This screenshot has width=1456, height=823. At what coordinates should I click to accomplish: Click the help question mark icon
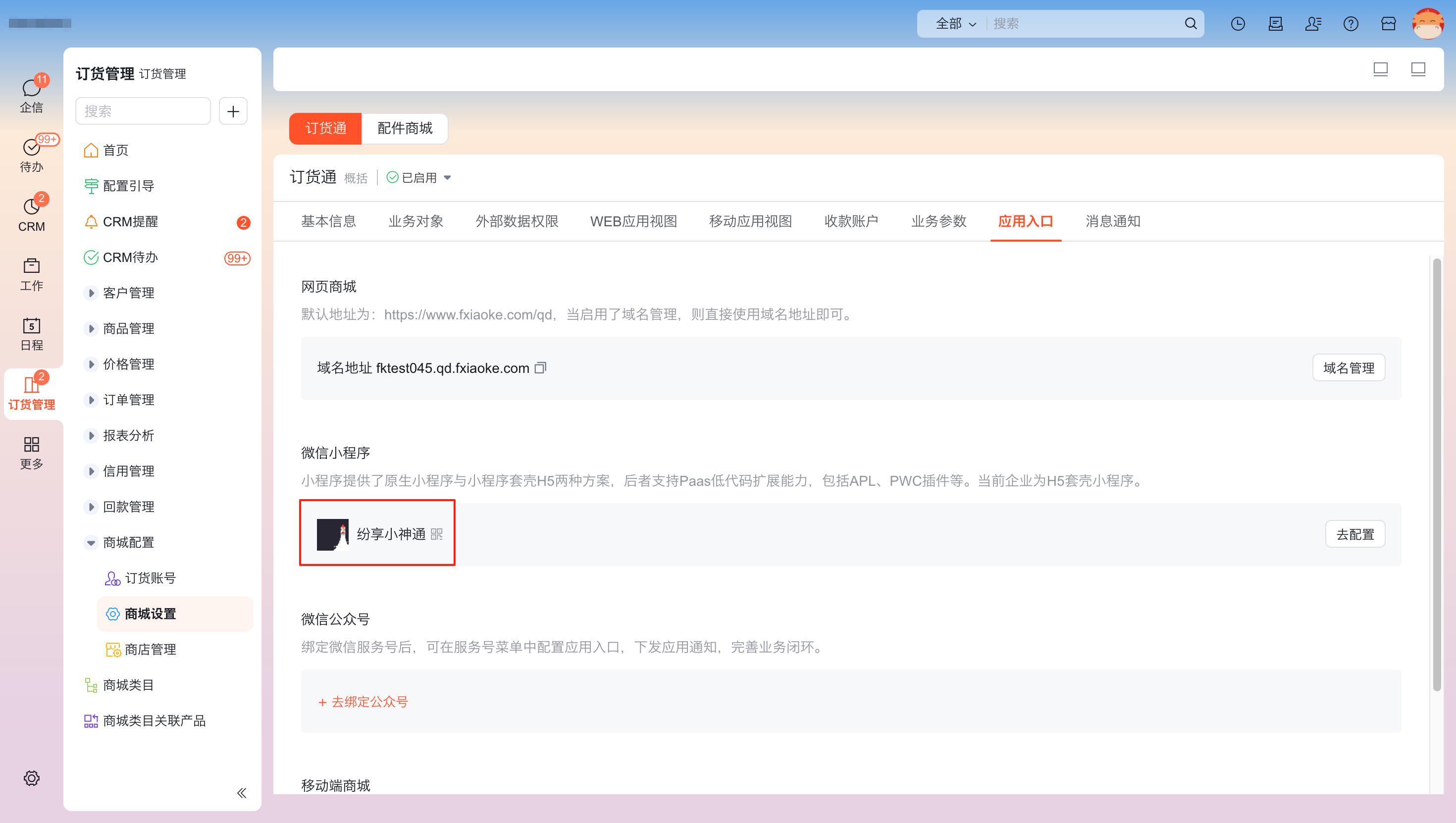(x=1351, y=24)
